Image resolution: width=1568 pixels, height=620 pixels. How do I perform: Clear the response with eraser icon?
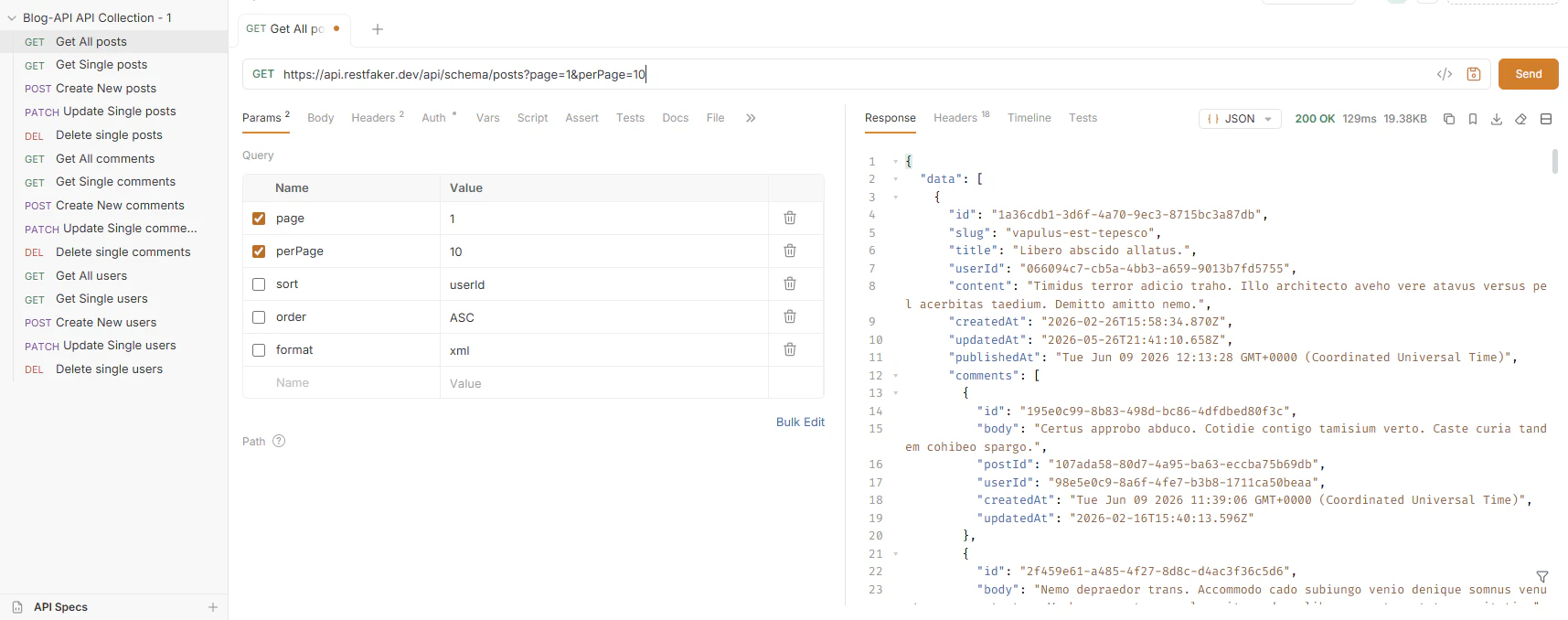click(x=1521, y=119)
